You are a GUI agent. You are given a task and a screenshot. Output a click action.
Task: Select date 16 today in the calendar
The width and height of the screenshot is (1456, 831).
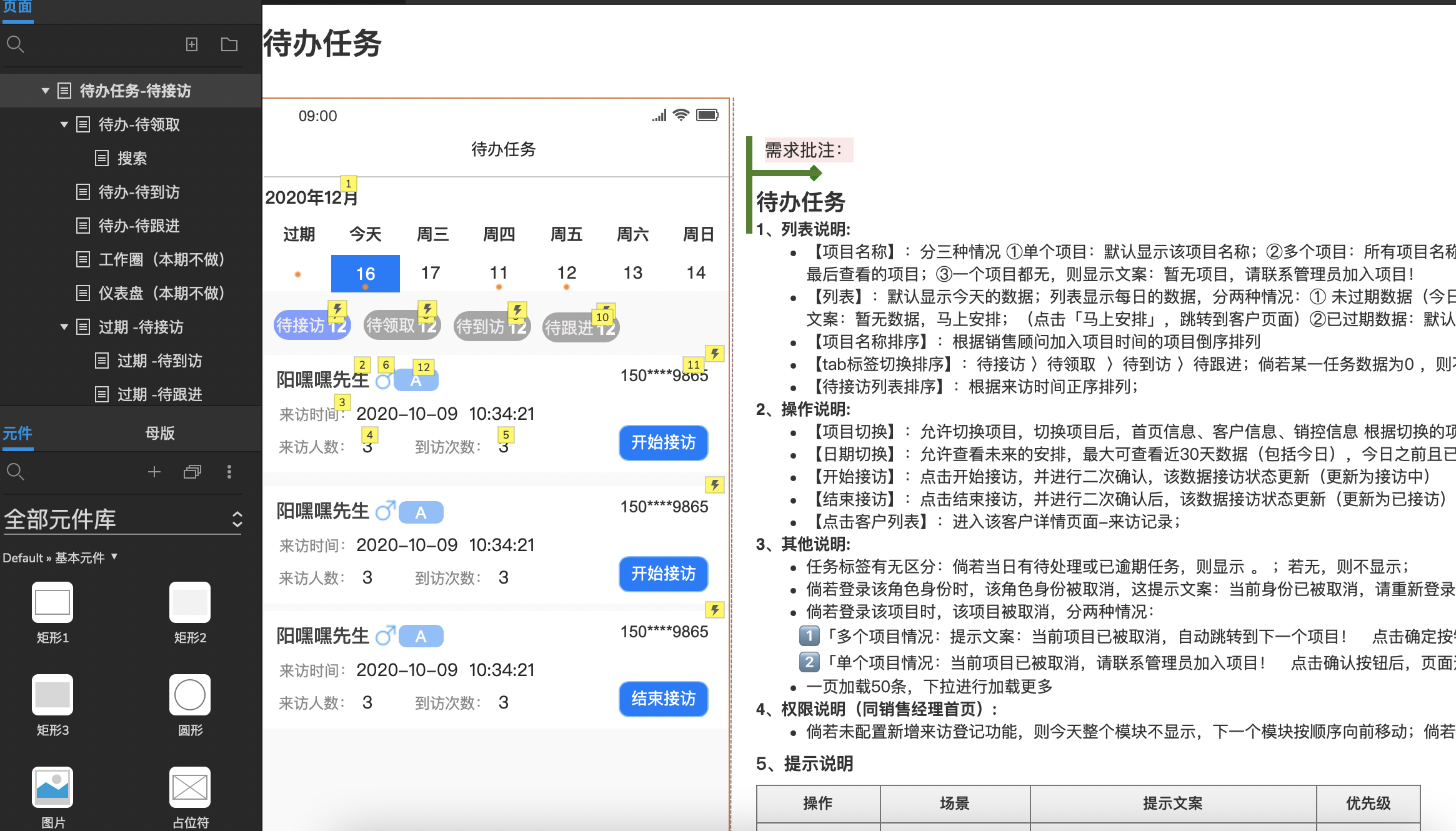(x=366, y=274)
